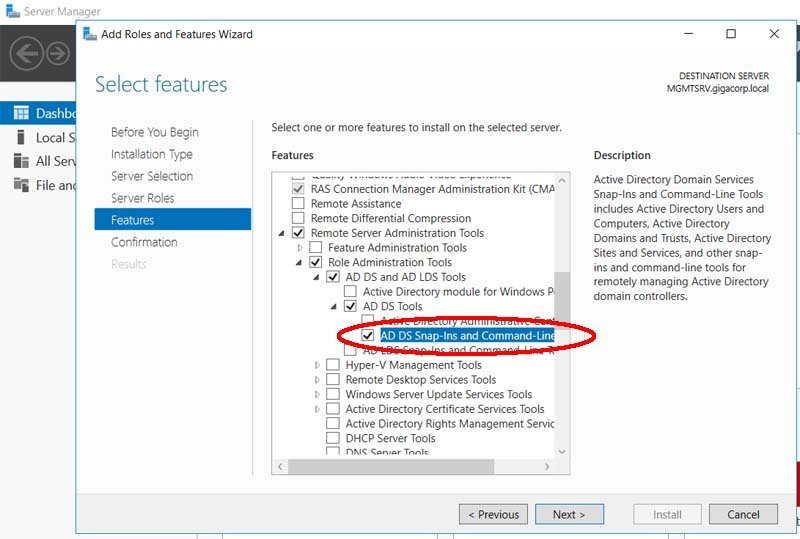Click the Server Manager app icon in title bar
This screenshot has width=800, height=539.
pyautogui.click(x=13, y=10)
